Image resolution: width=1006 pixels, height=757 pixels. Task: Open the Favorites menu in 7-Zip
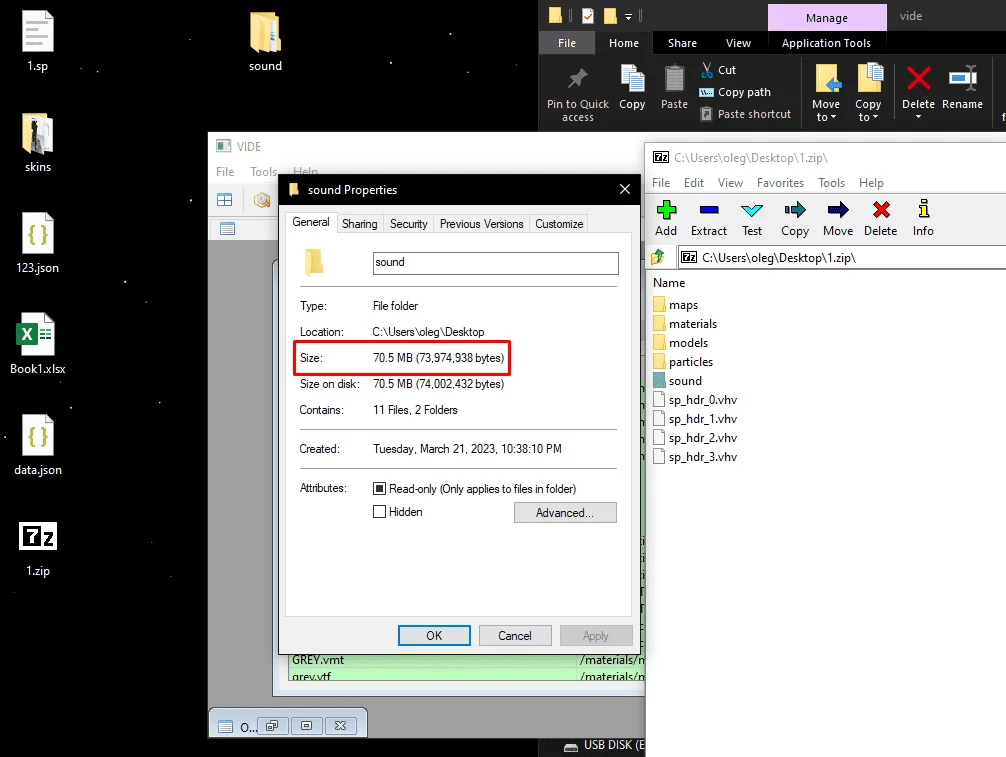coord(780,182)
